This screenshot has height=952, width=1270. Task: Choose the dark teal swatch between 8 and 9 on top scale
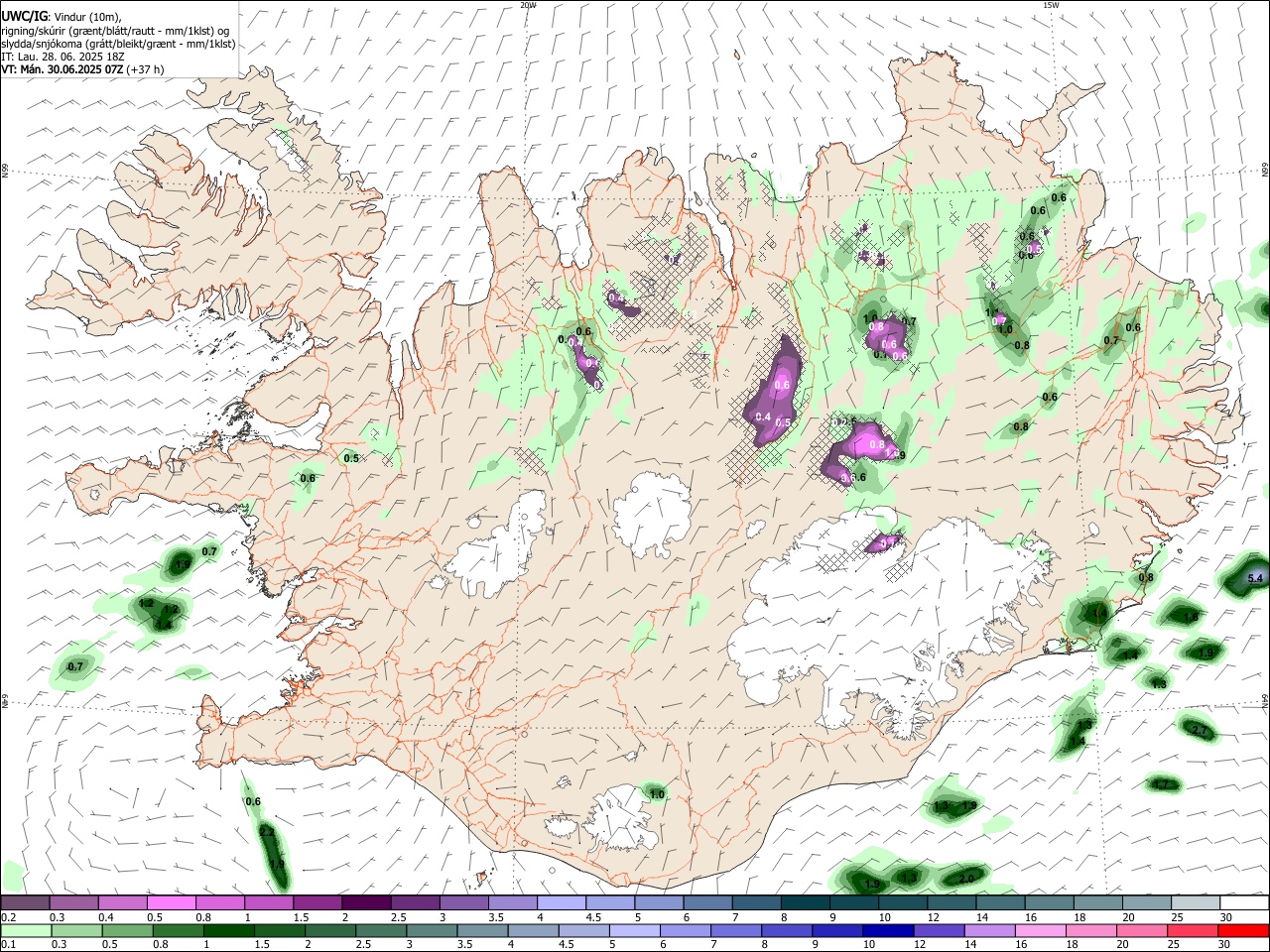click(x=806, y=902)
